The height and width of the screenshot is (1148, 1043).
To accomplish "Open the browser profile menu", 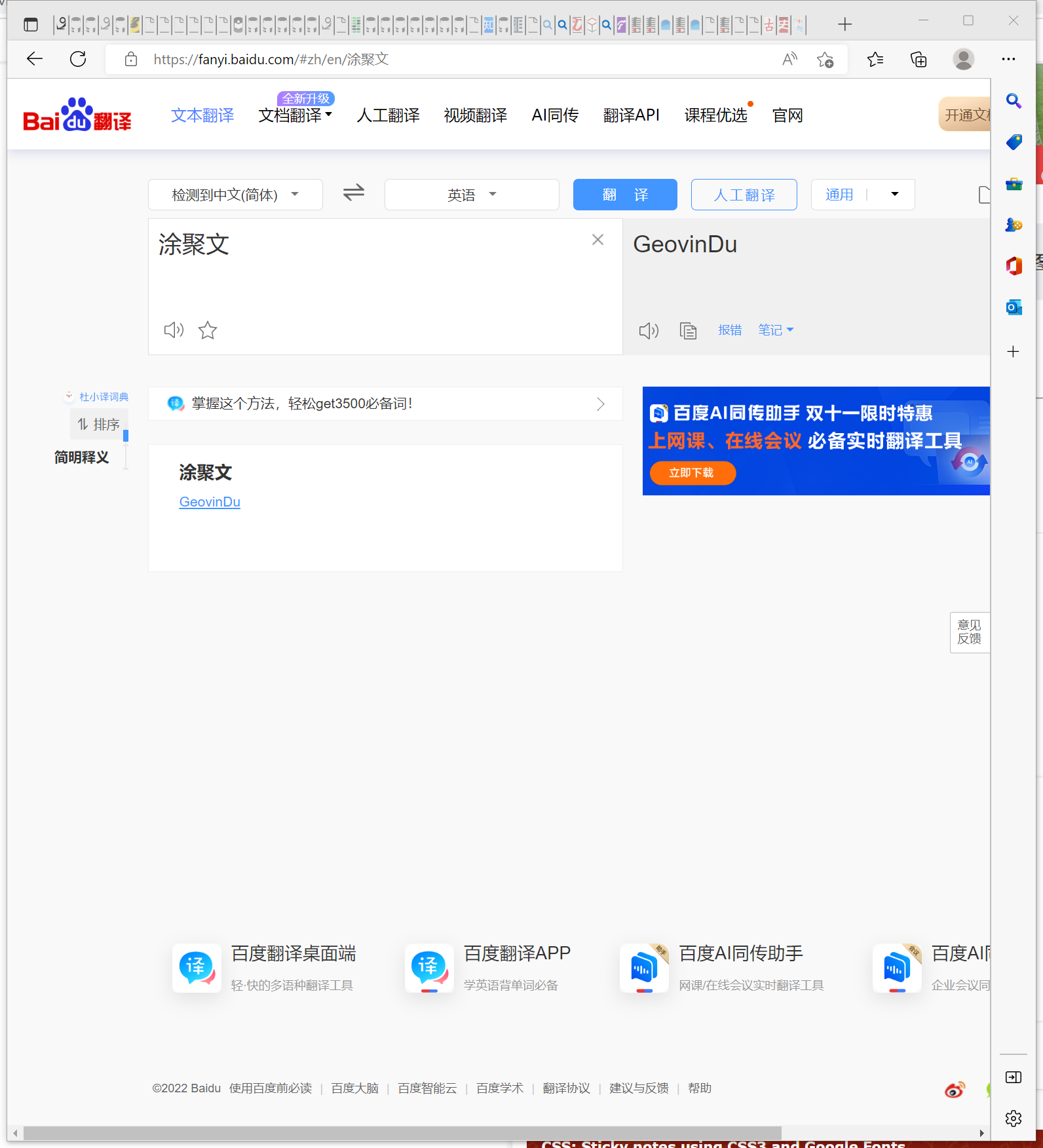I will pyautogui.click(x=963, y=59).
